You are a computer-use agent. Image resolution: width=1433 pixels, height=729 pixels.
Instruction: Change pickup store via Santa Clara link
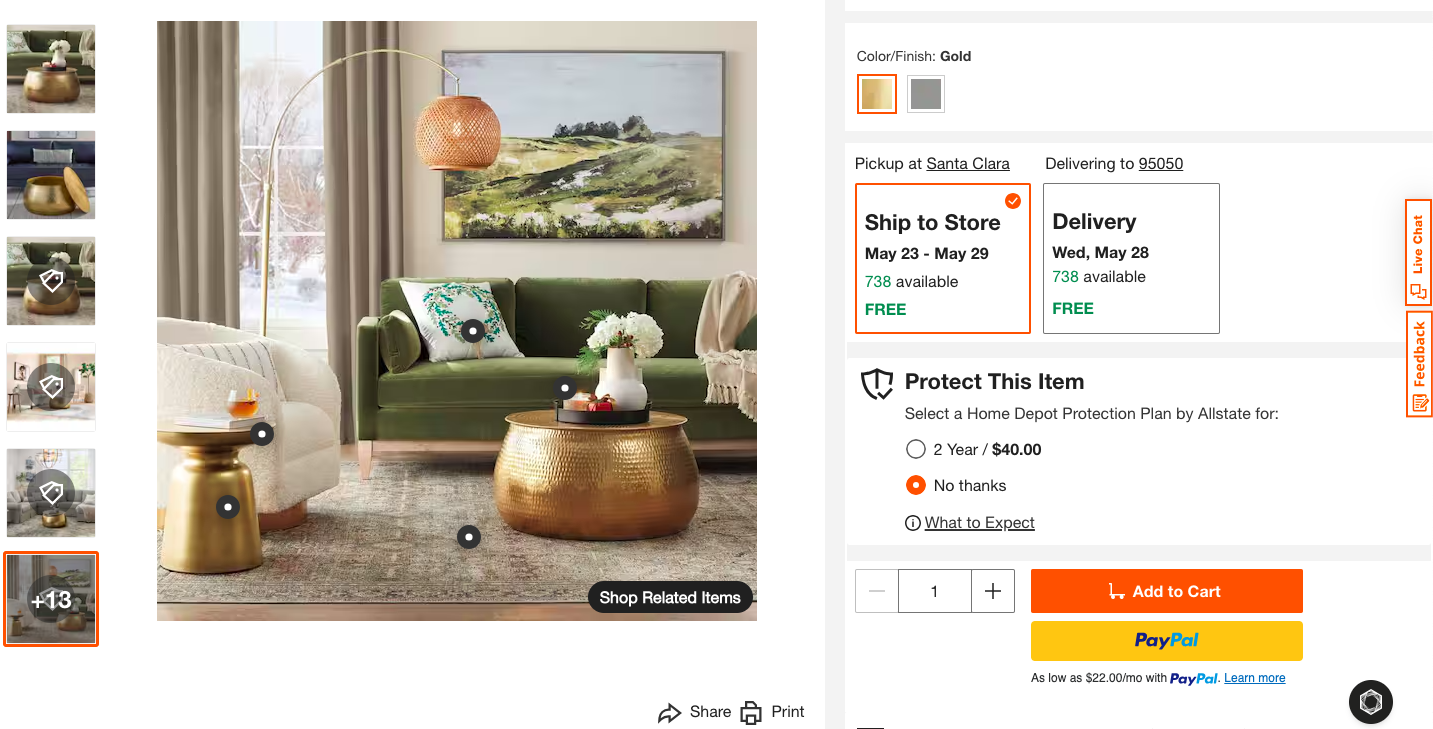point(967,164)
